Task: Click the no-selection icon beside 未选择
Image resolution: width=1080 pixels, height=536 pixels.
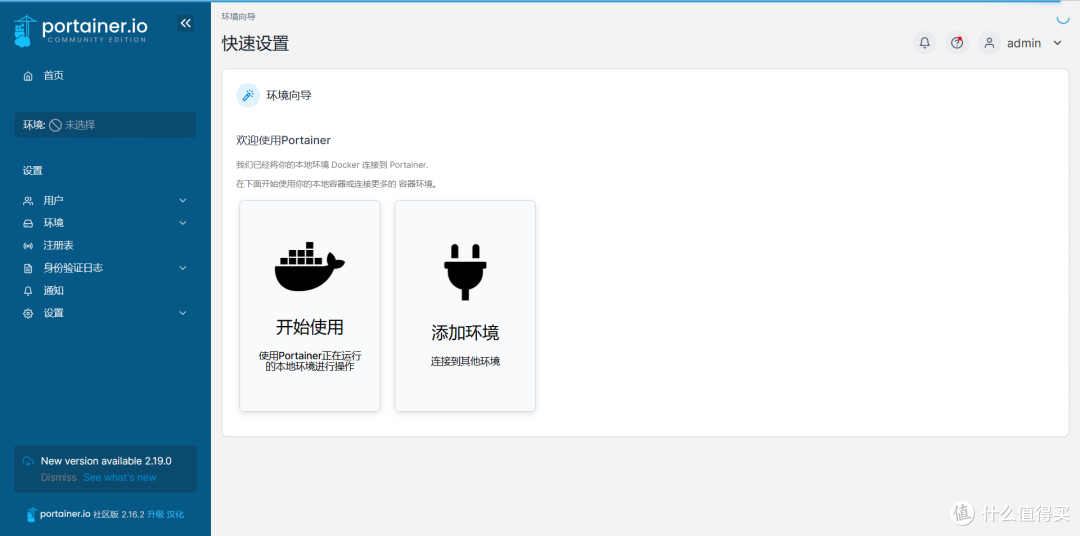Action: tap(56, 125)
